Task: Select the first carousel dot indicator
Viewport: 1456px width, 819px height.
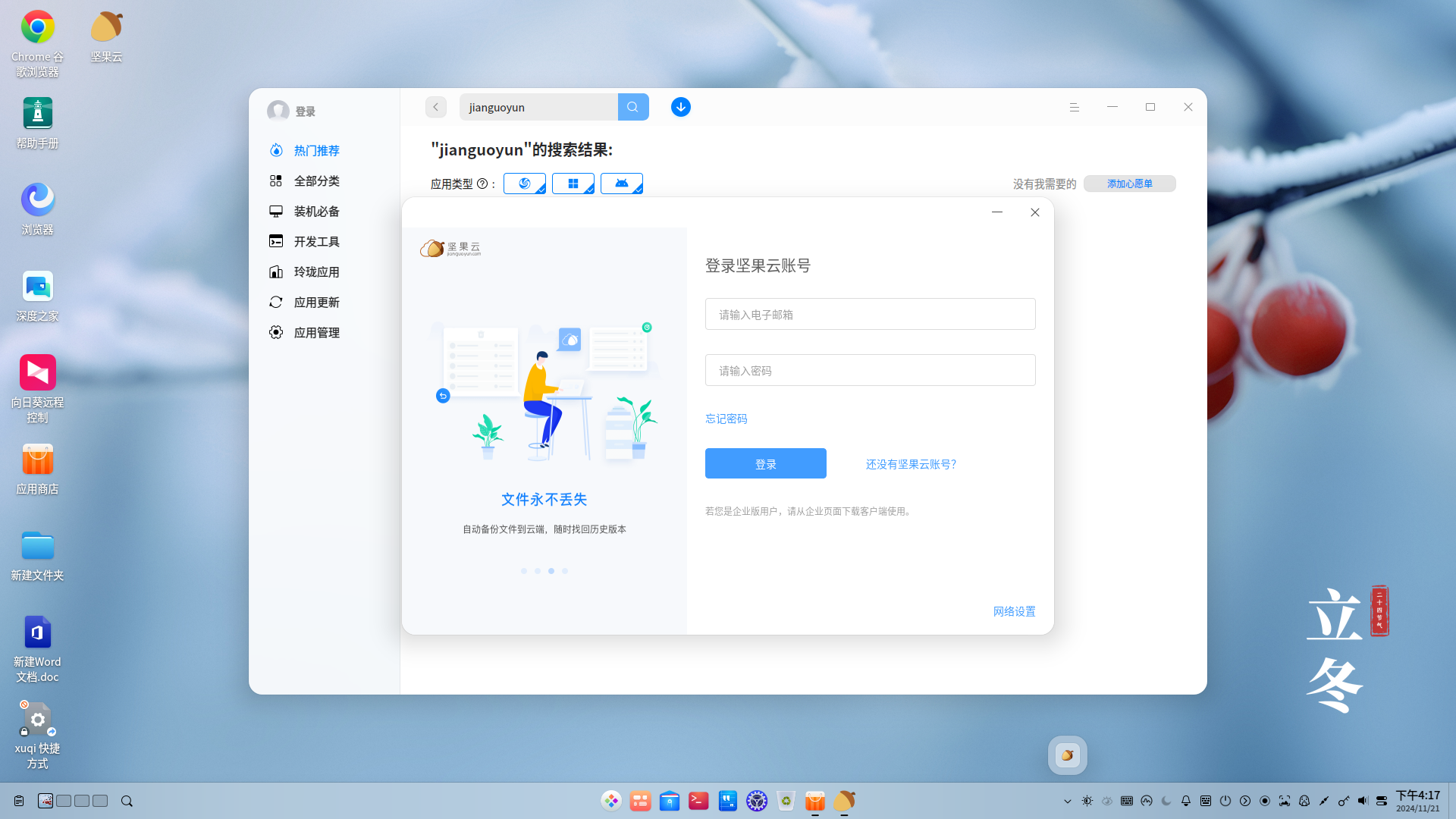Action: 524,571
